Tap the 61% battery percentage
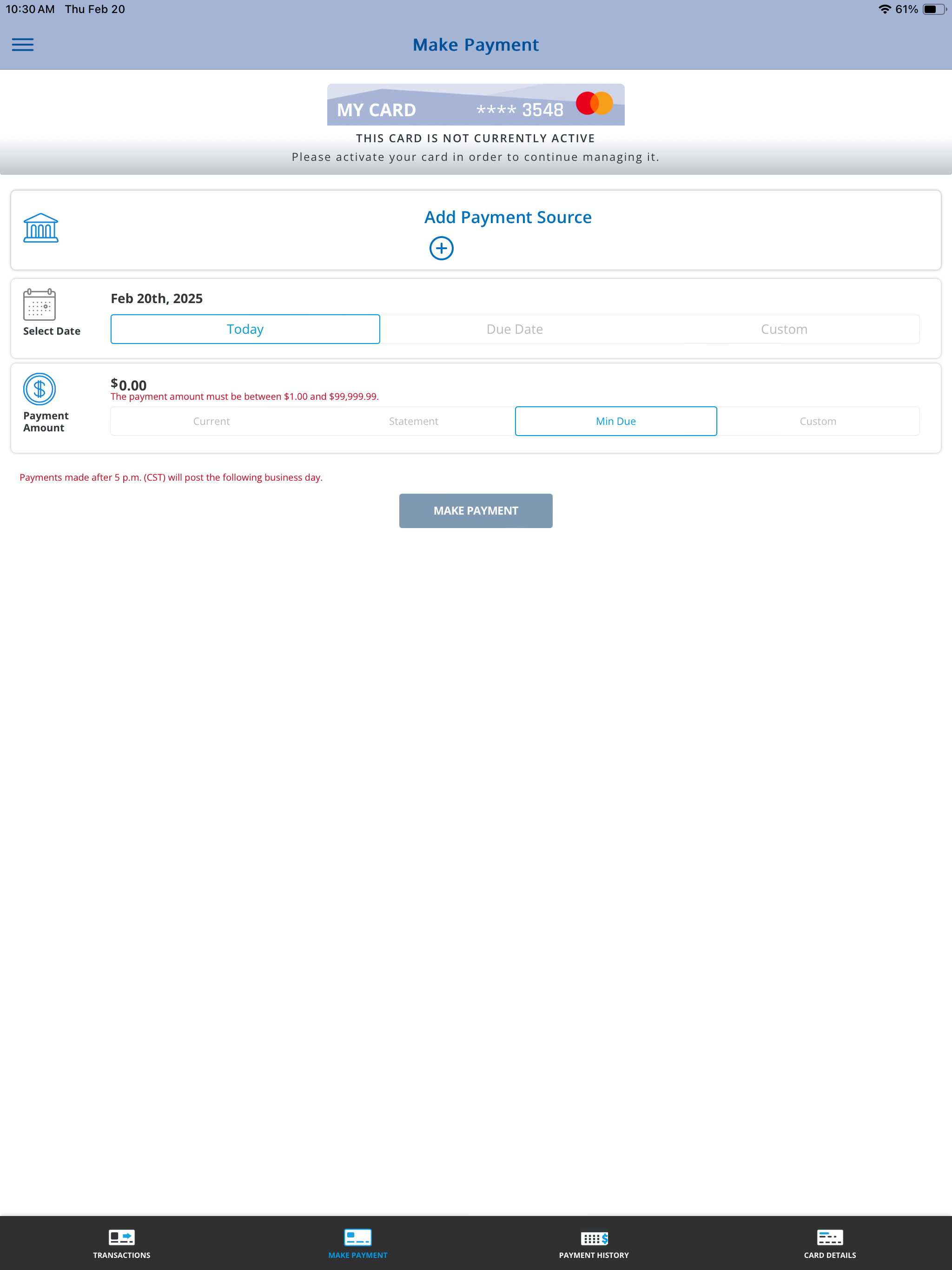The image size is (952, 1270). click(906, 9)
